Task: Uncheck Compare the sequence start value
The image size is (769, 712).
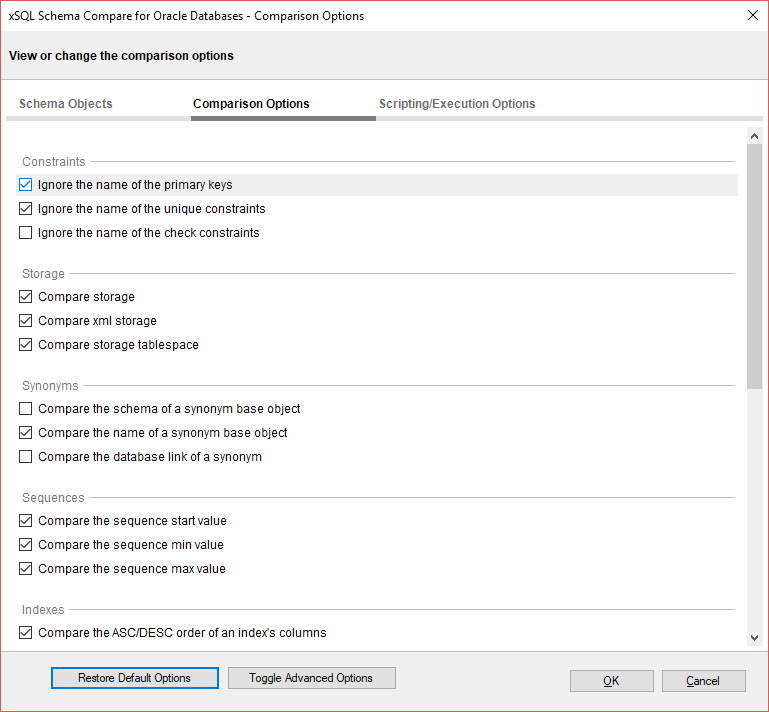Action: coord(26,521)
